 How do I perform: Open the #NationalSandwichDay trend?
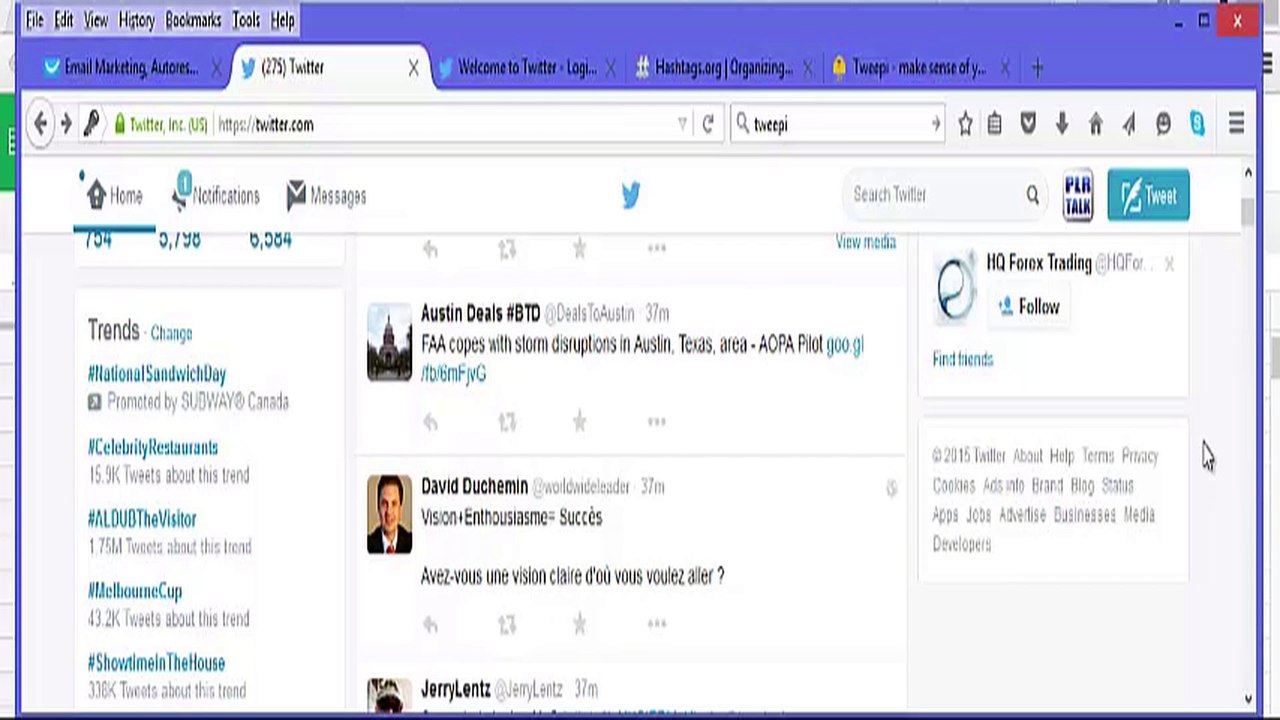click(157, 374)
